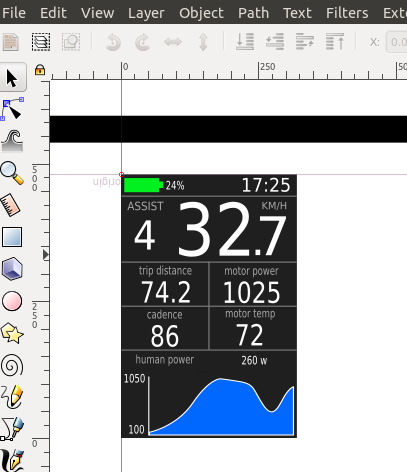This screenshot has height=472, width=407.
Task: Select the Spiral tool
Action: pos(12,365)
